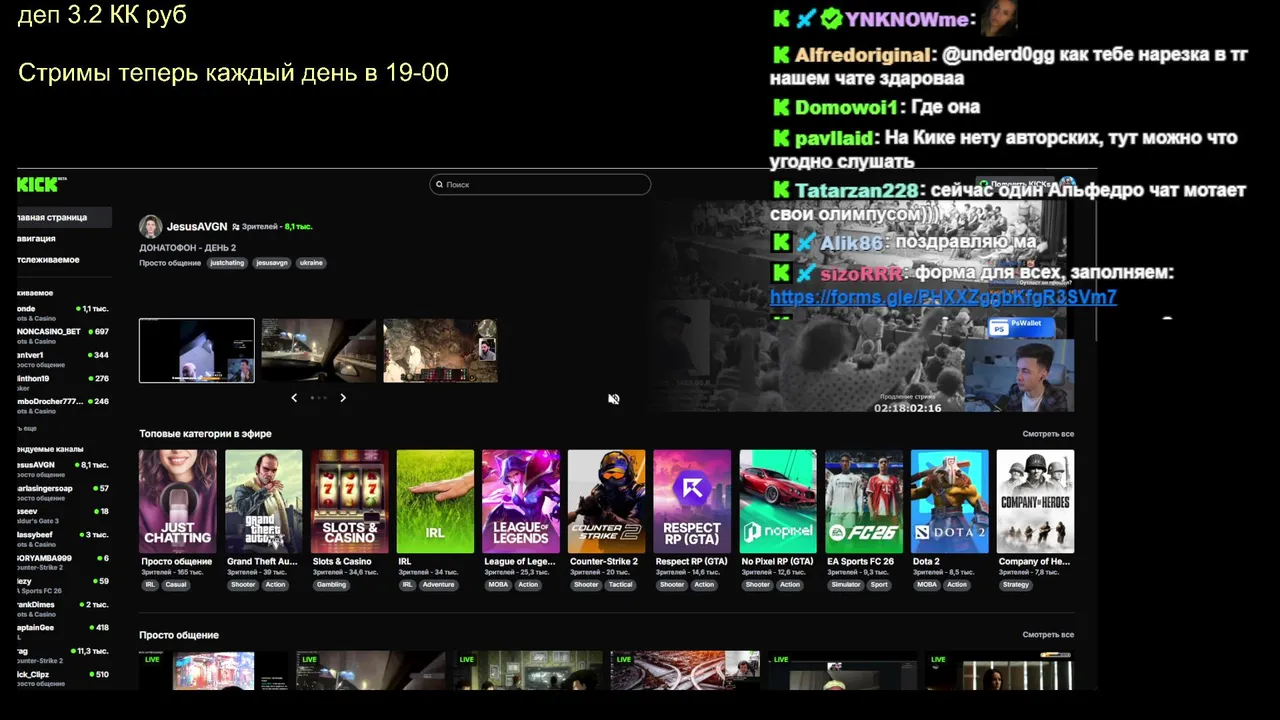Click the Dota 2 category title text
This screenshot has width=1280, height=720.
point(926,562)
